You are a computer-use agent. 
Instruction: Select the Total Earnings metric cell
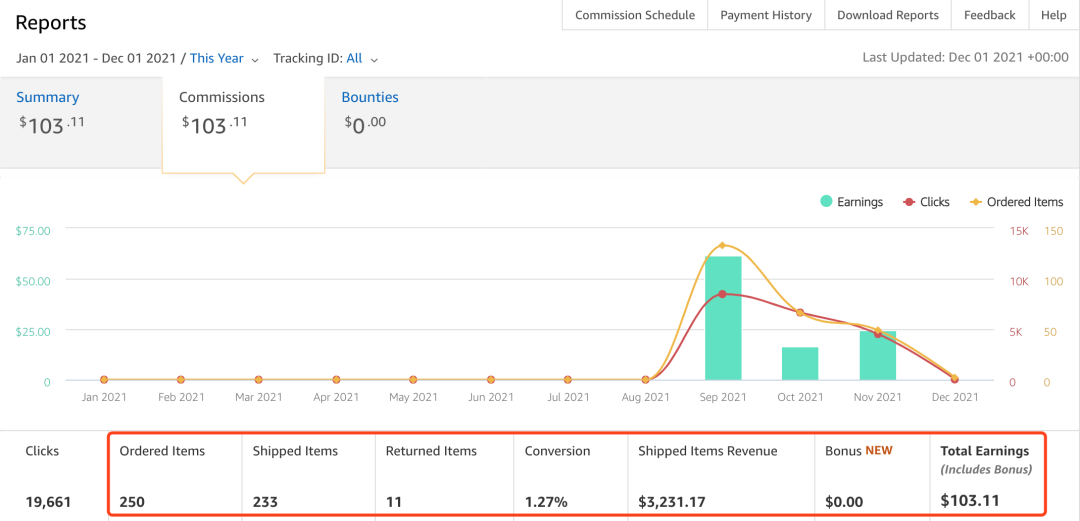pos(988,475)
